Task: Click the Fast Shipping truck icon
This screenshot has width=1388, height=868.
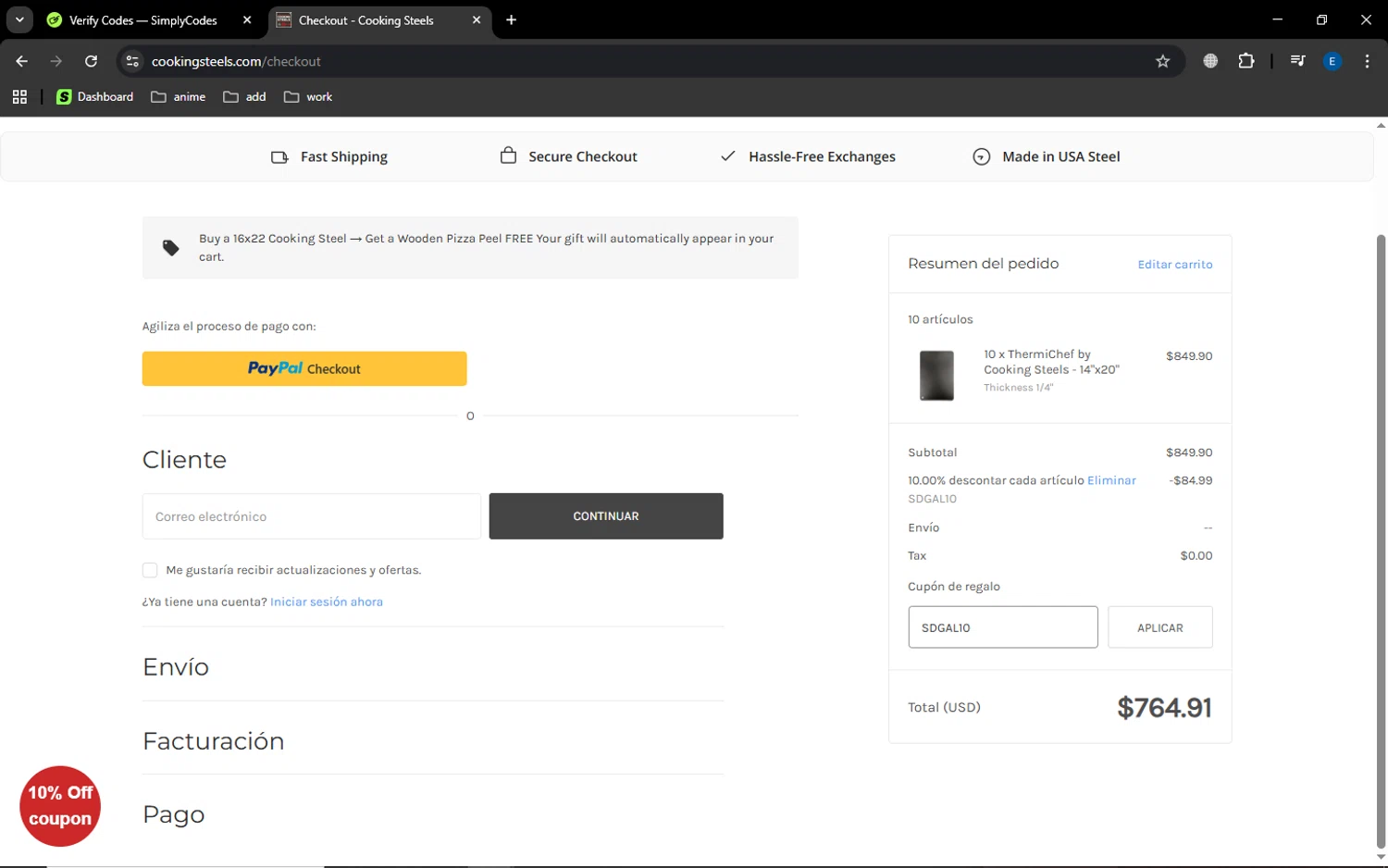Action: coord(279,157)
